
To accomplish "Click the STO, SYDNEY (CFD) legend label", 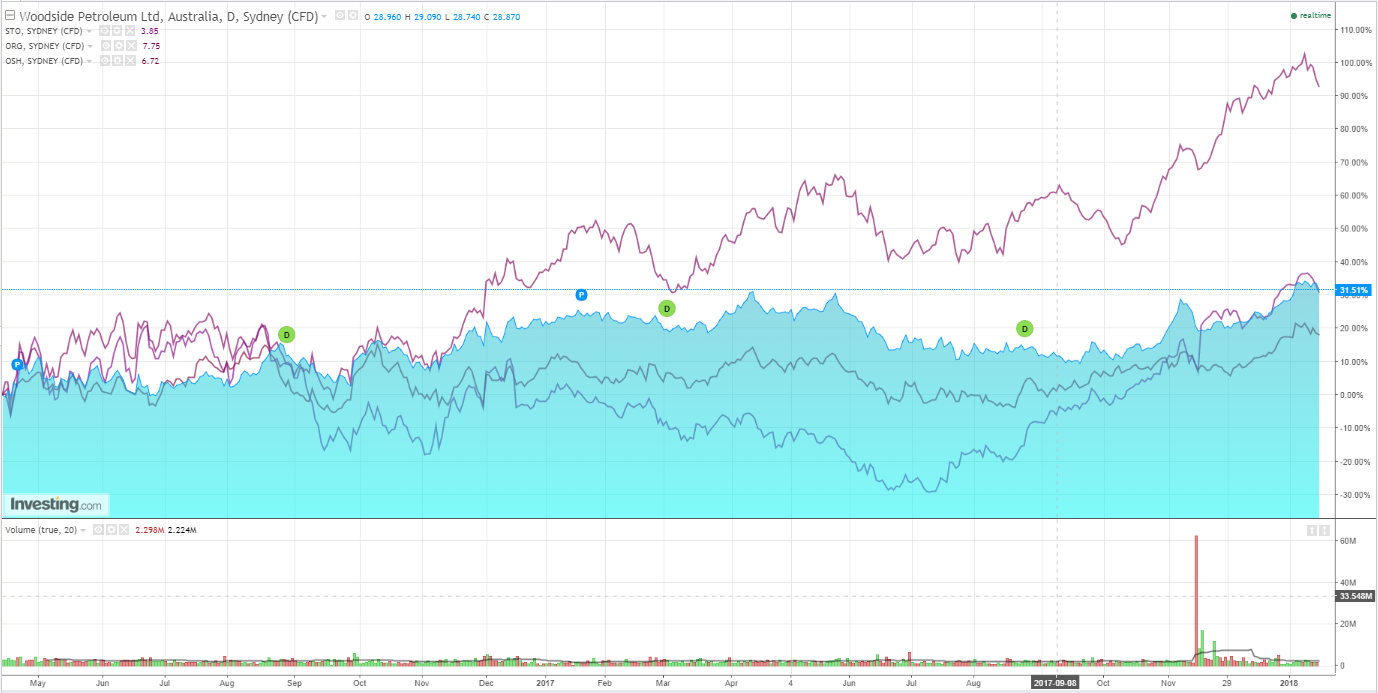I will [44, 31].
